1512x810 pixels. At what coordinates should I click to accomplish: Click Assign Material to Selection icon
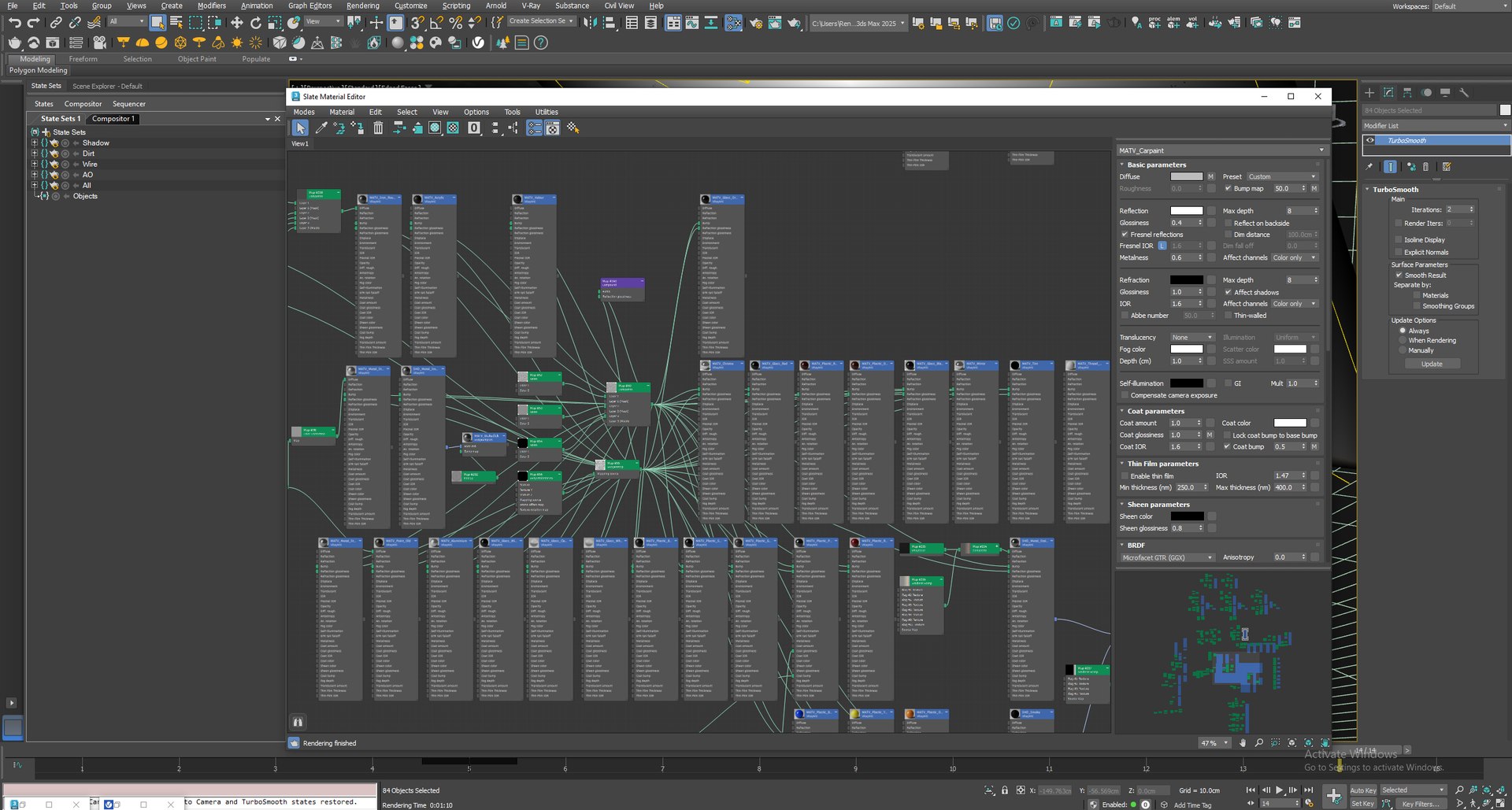pyautogui.click(x=358, y=128)
